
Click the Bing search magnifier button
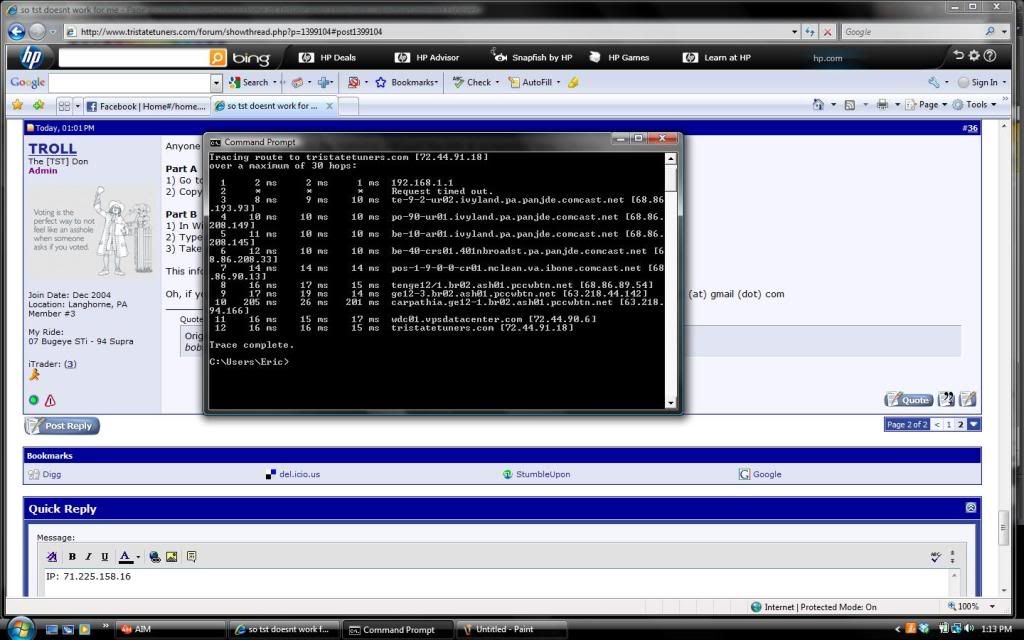click(x=217, y=58)
